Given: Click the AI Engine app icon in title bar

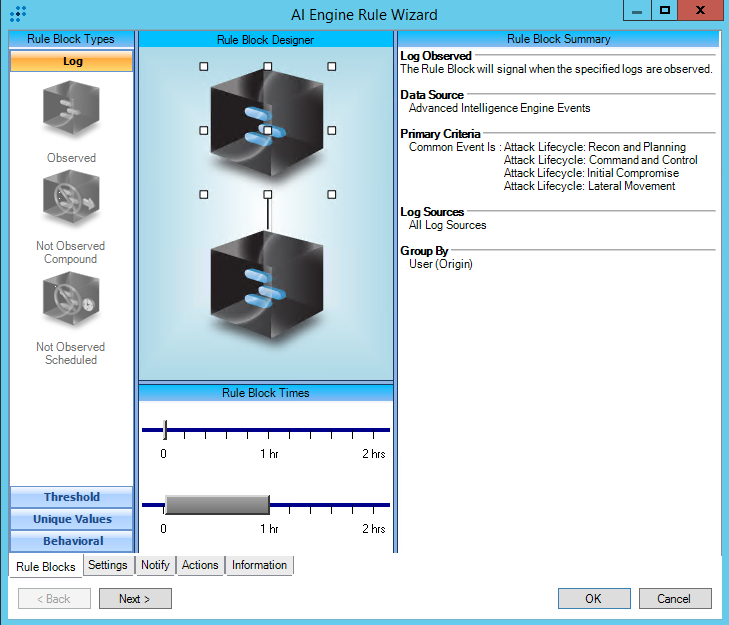Looking at the screenshot, I should pyautogui.click(x=17, y=14).
